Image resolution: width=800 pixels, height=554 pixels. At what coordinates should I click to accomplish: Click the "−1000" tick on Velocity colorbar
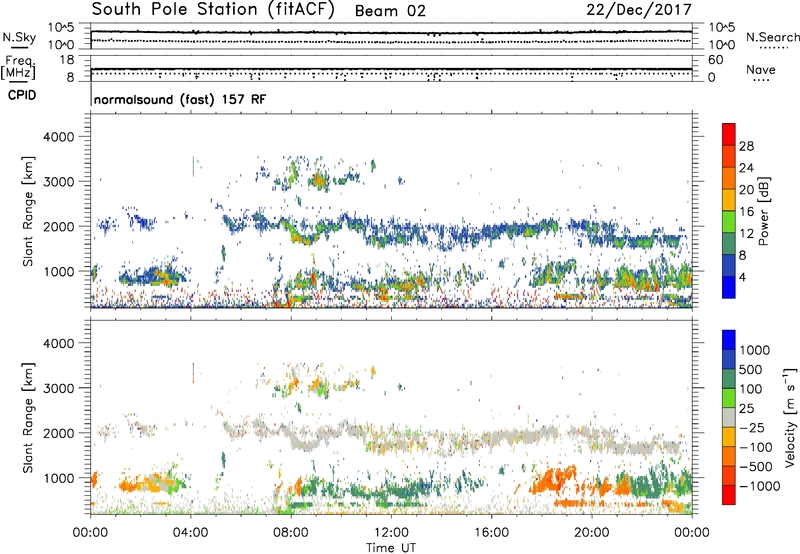(x=760, y=486)
